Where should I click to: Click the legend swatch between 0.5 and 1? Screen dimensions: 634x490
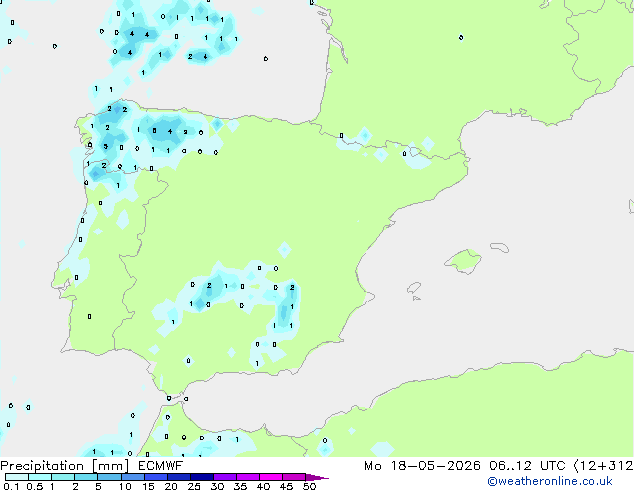click(x=40, y=477)
